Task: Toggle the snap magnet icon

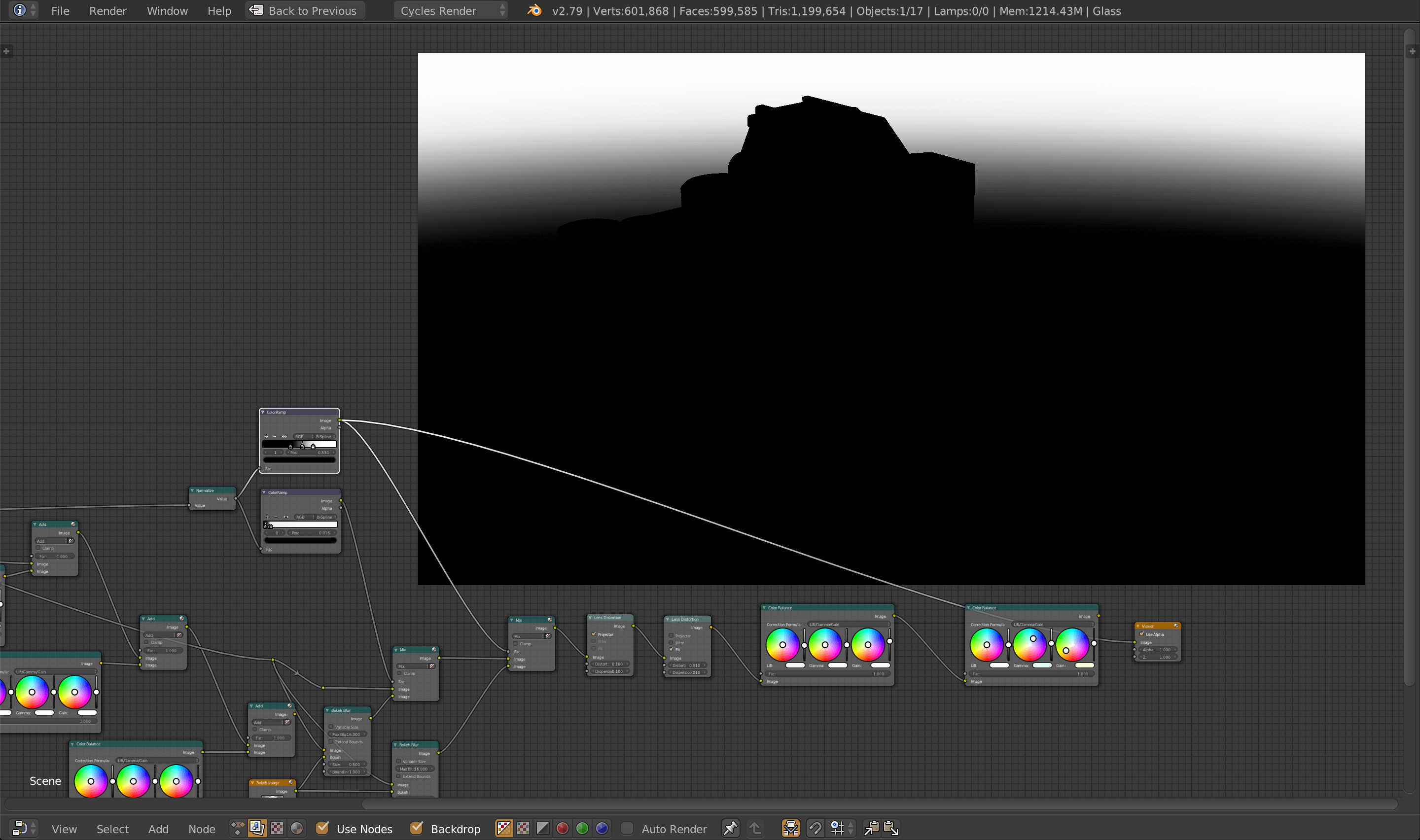Action: point(815,829)
